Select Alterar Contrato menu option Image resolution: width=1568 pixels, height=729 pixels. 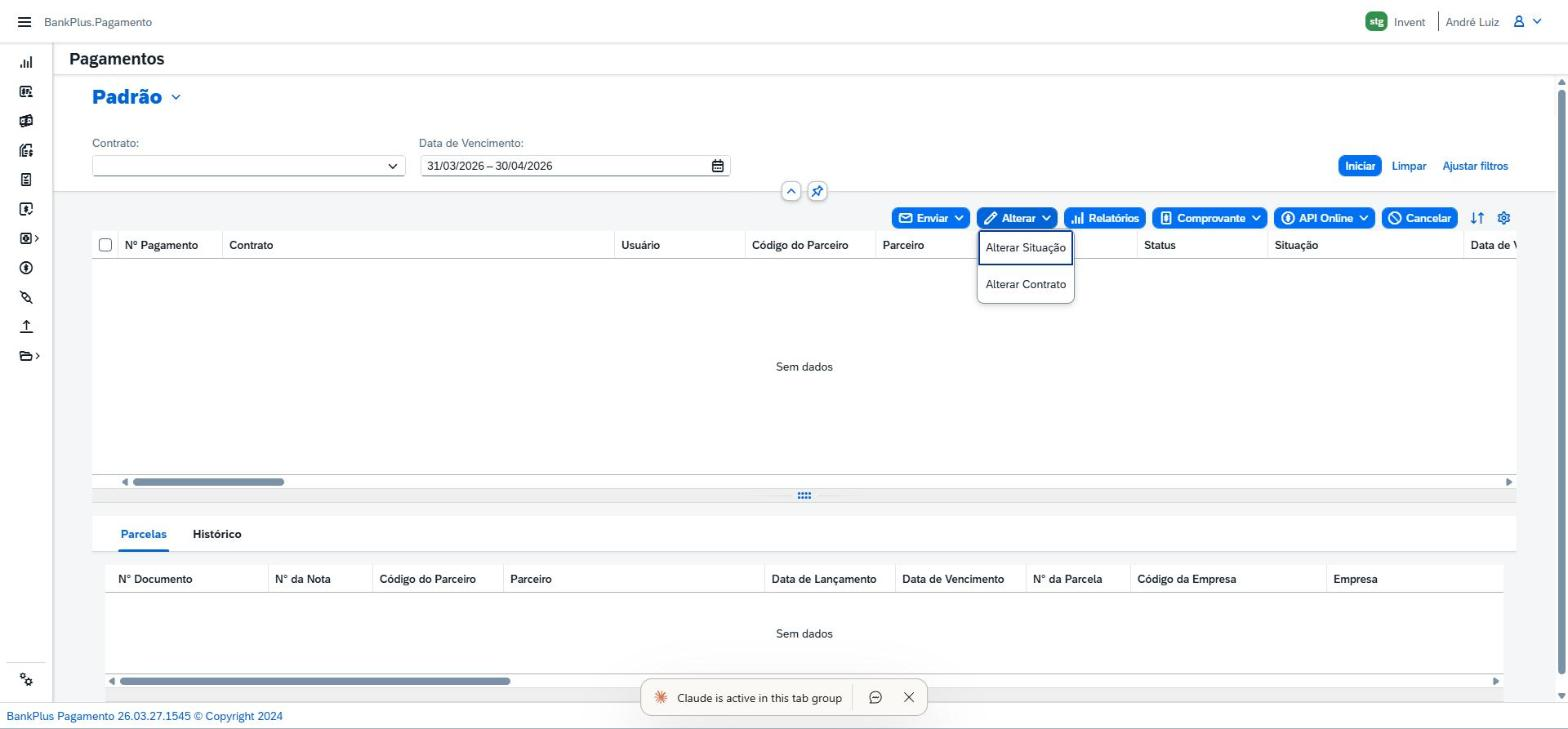(x=1025, y=284)
